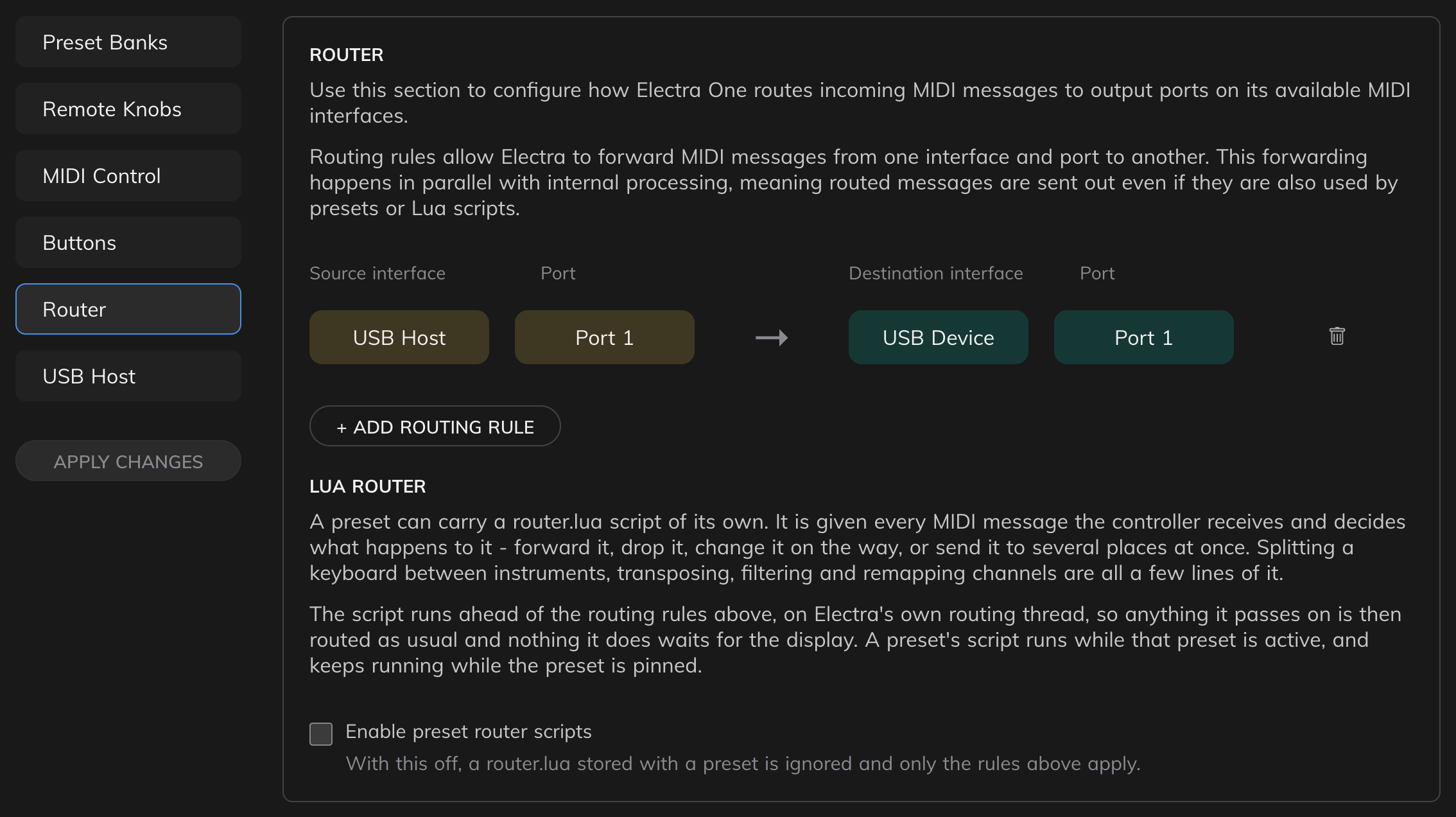The width and height of the screenshot is (1456, 817).
Task: Go to Remote Knobs settings
Action: pos(128,109)
